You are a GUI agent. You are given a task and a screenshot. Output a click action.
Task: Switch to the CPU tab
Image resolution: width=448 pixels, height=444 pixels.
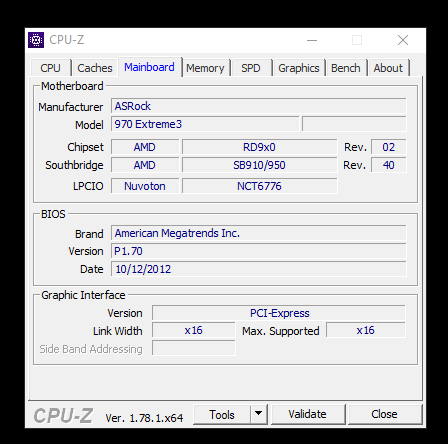point(51,68)
